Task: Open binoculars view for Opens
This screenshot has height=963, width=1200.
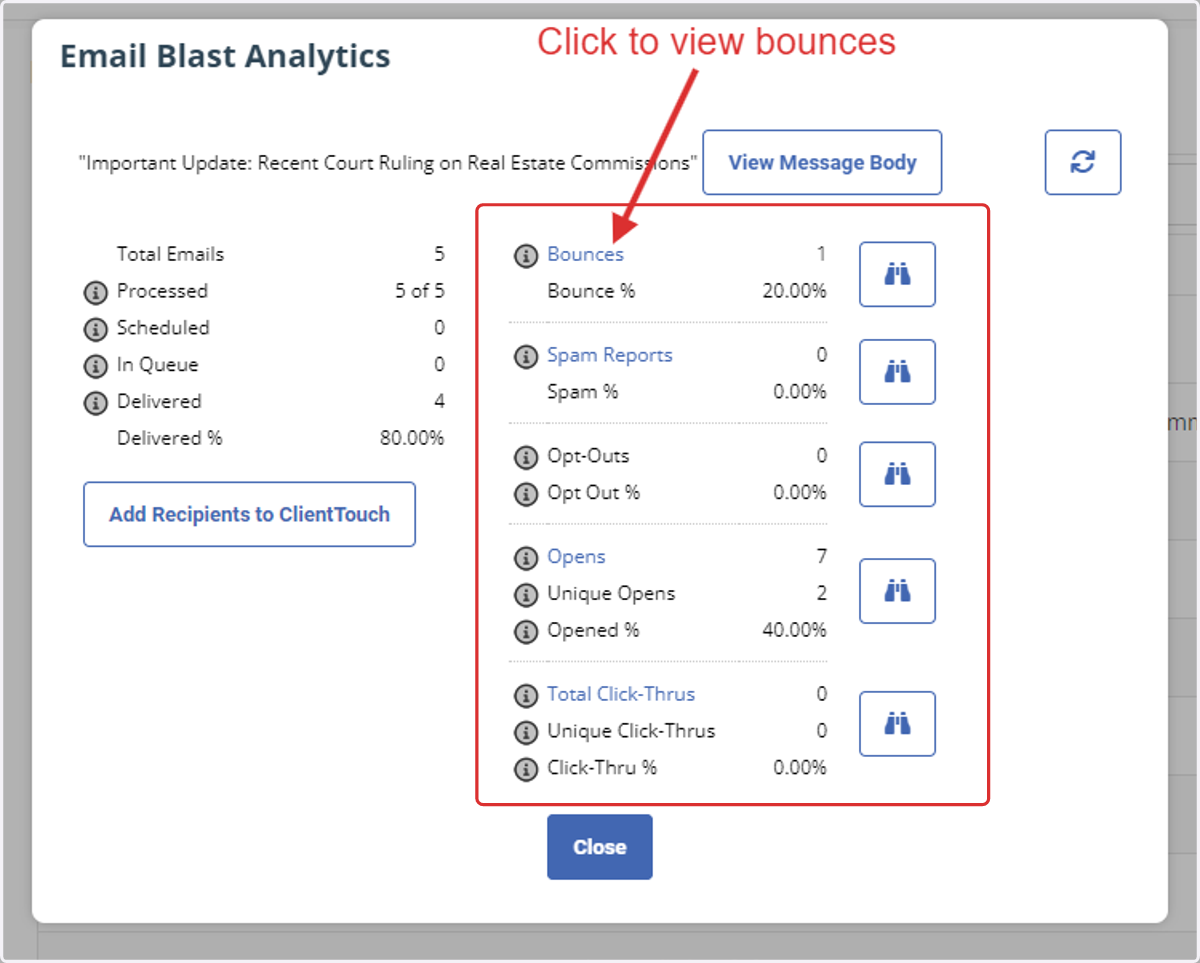Action: (x=897, y=591)
